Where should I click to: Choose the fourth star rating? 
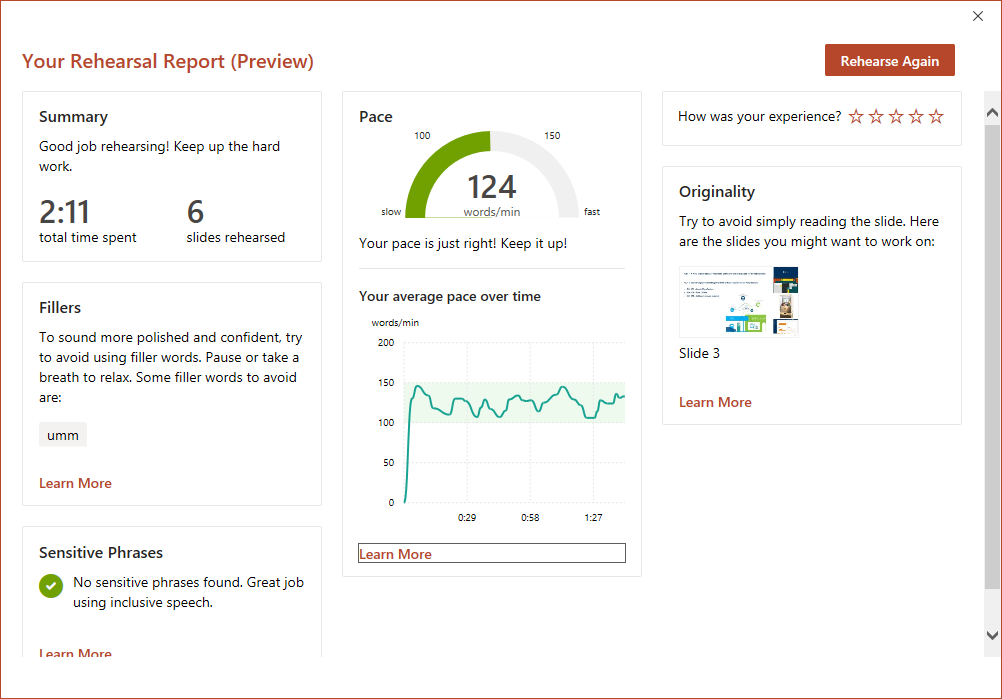point(916,117)
